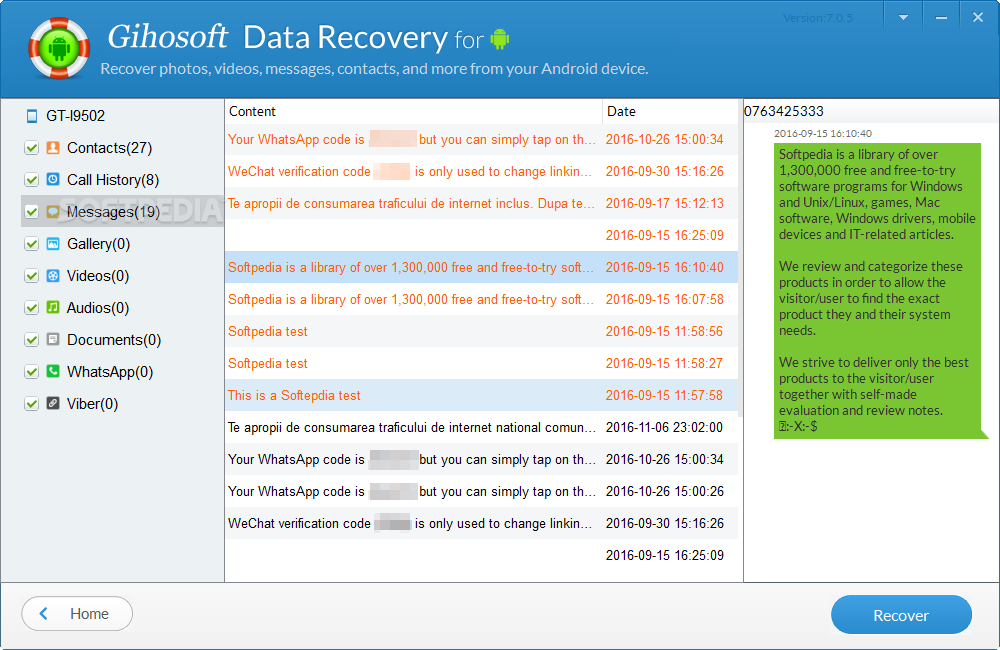Click the green message bubble preview
1000x650 pixels.
pos(878,291)
